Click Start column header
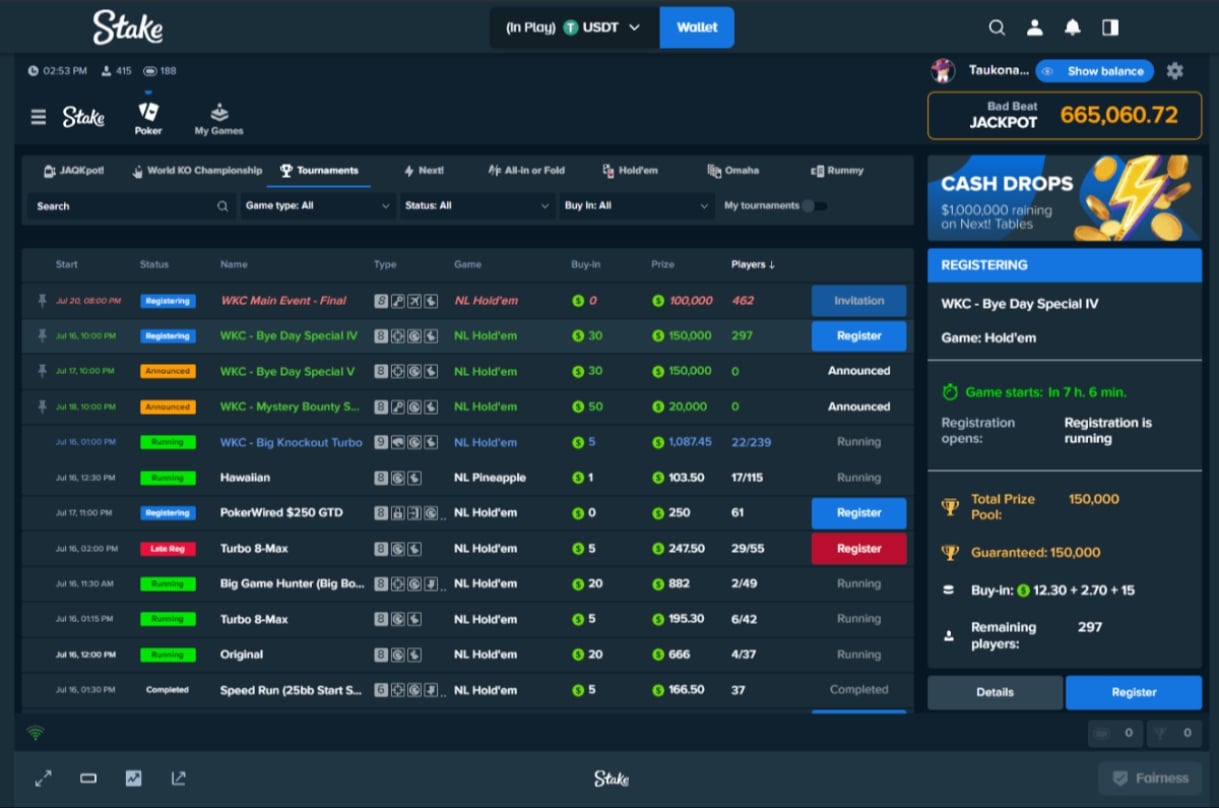This screenshot has width=1219, height=808. click(67, 265)
